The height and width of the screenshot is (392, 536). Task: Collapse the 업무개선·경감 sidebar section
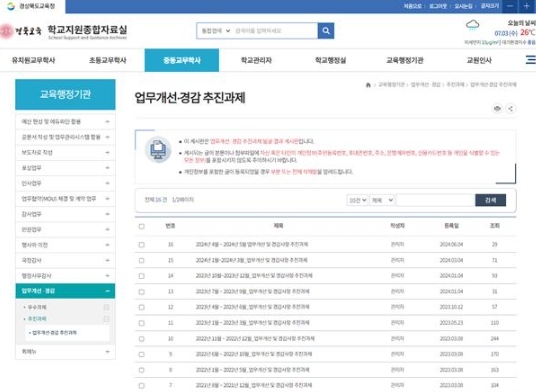click(65, 291)
